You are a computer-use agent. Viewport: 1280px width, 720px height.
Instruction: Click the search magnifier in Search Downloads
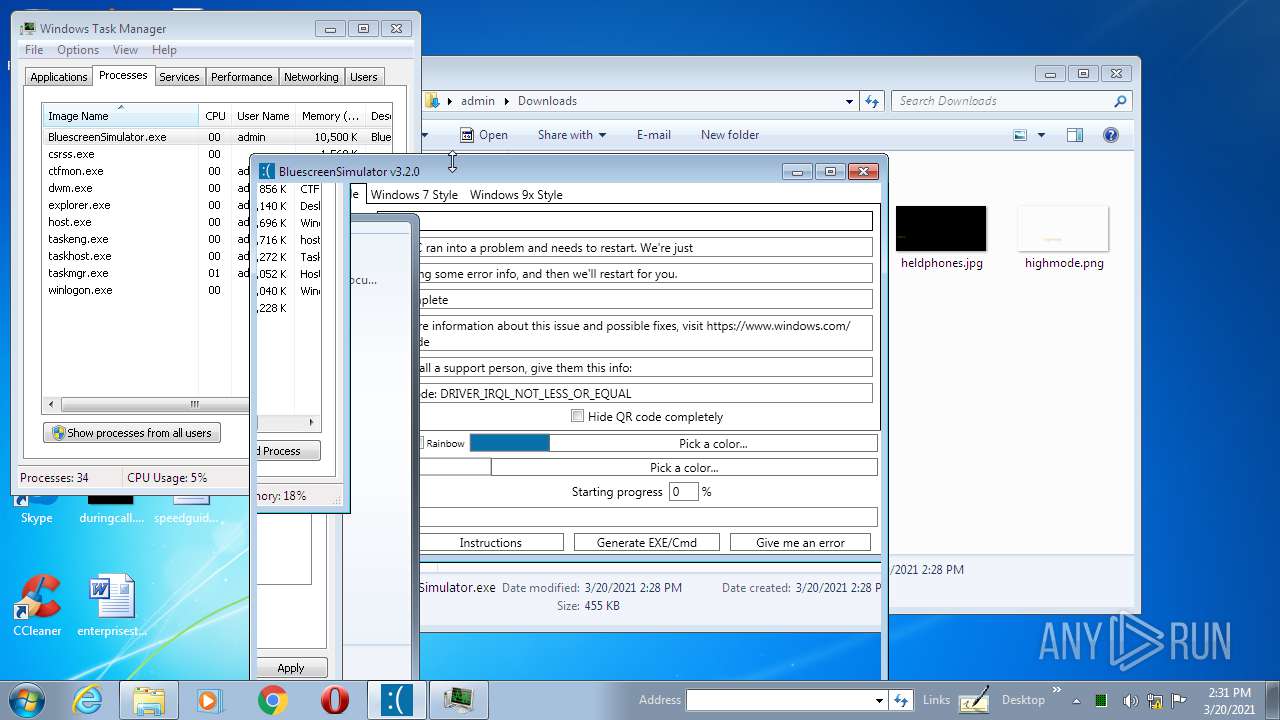pos(1120,101)
